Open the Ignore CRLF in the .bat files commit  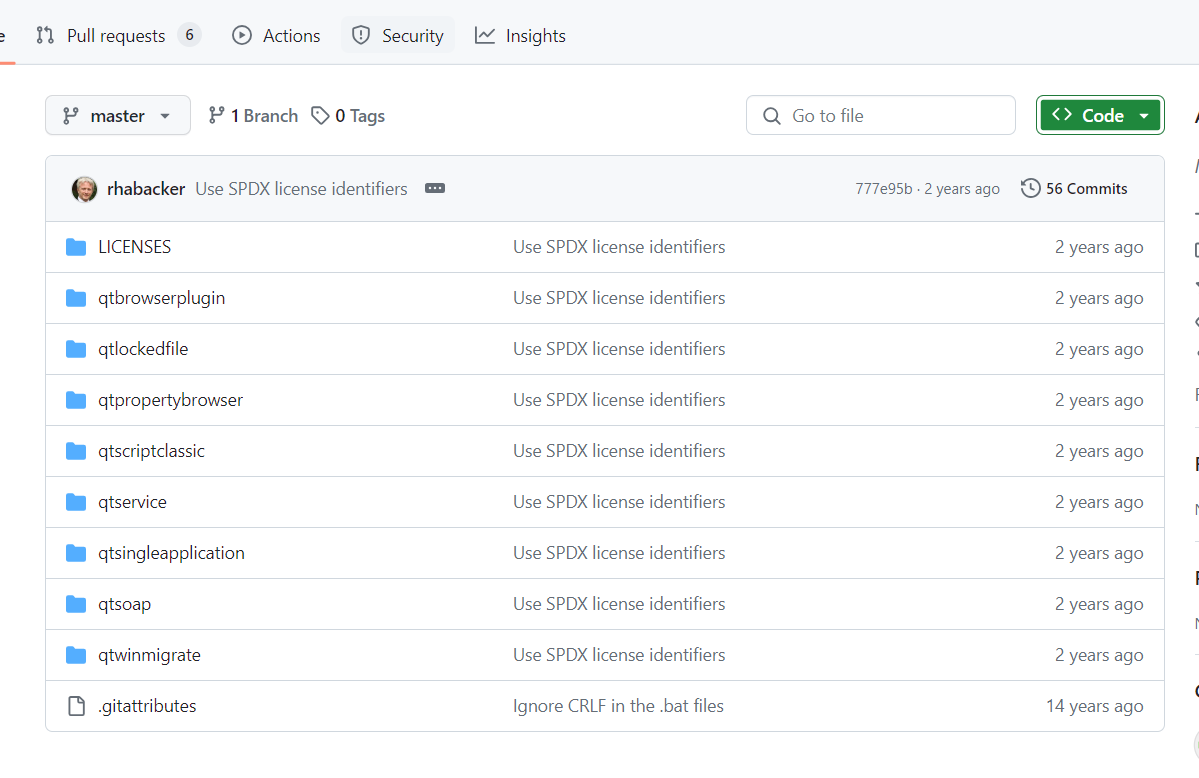618,706
